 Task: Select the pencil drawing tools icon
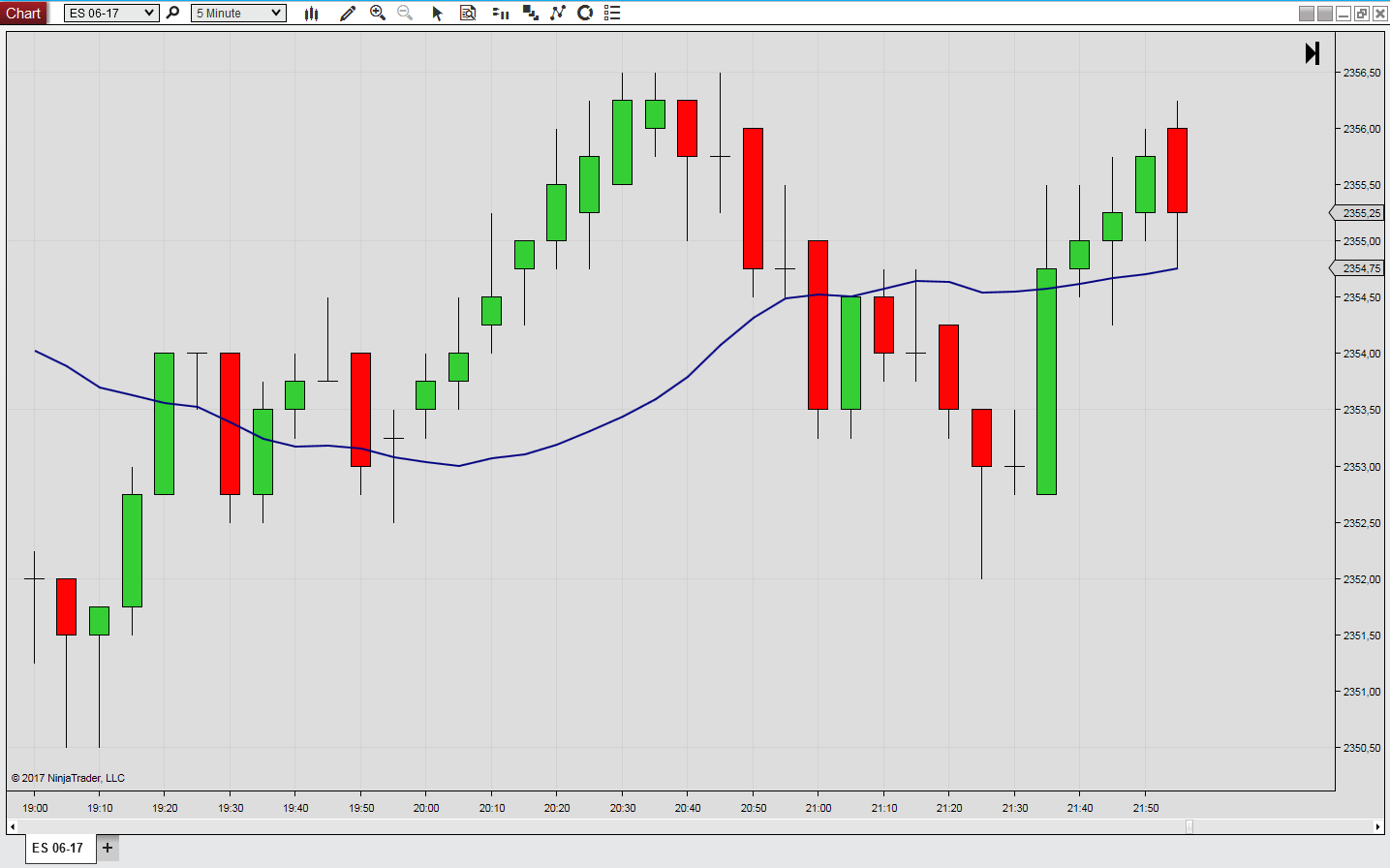pos(348,13)
